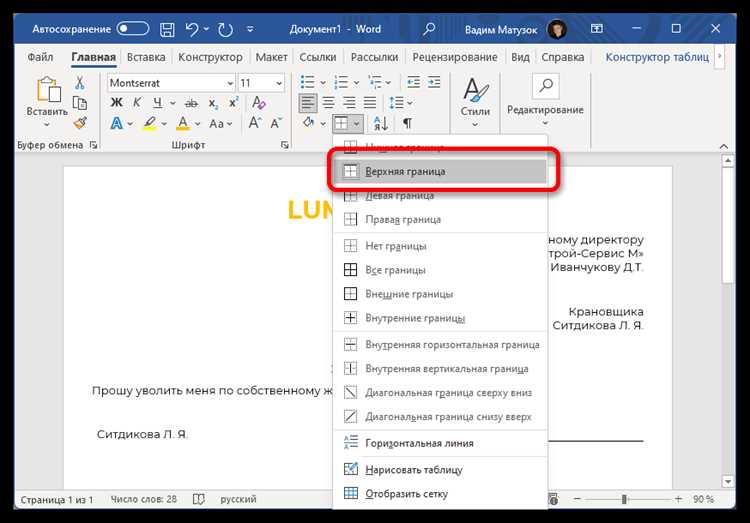This screenshot has height=523, width=750.
Task: Decrease font size with the smaller A
Action: click(x=276, y=123)
